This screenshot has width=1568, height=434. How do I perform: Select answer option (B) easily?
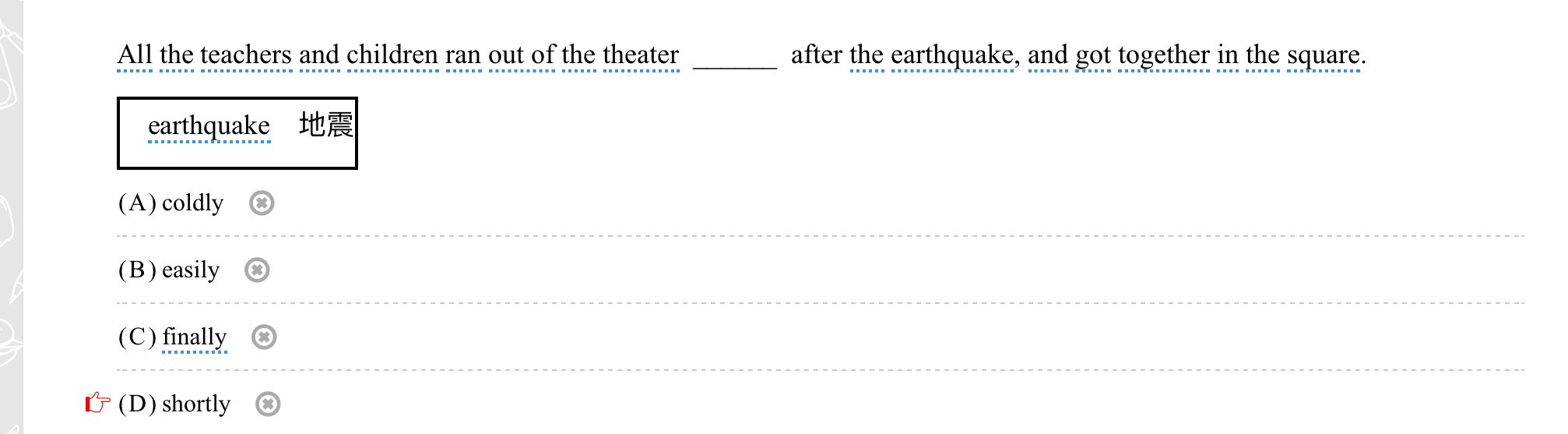pos(169,270)
